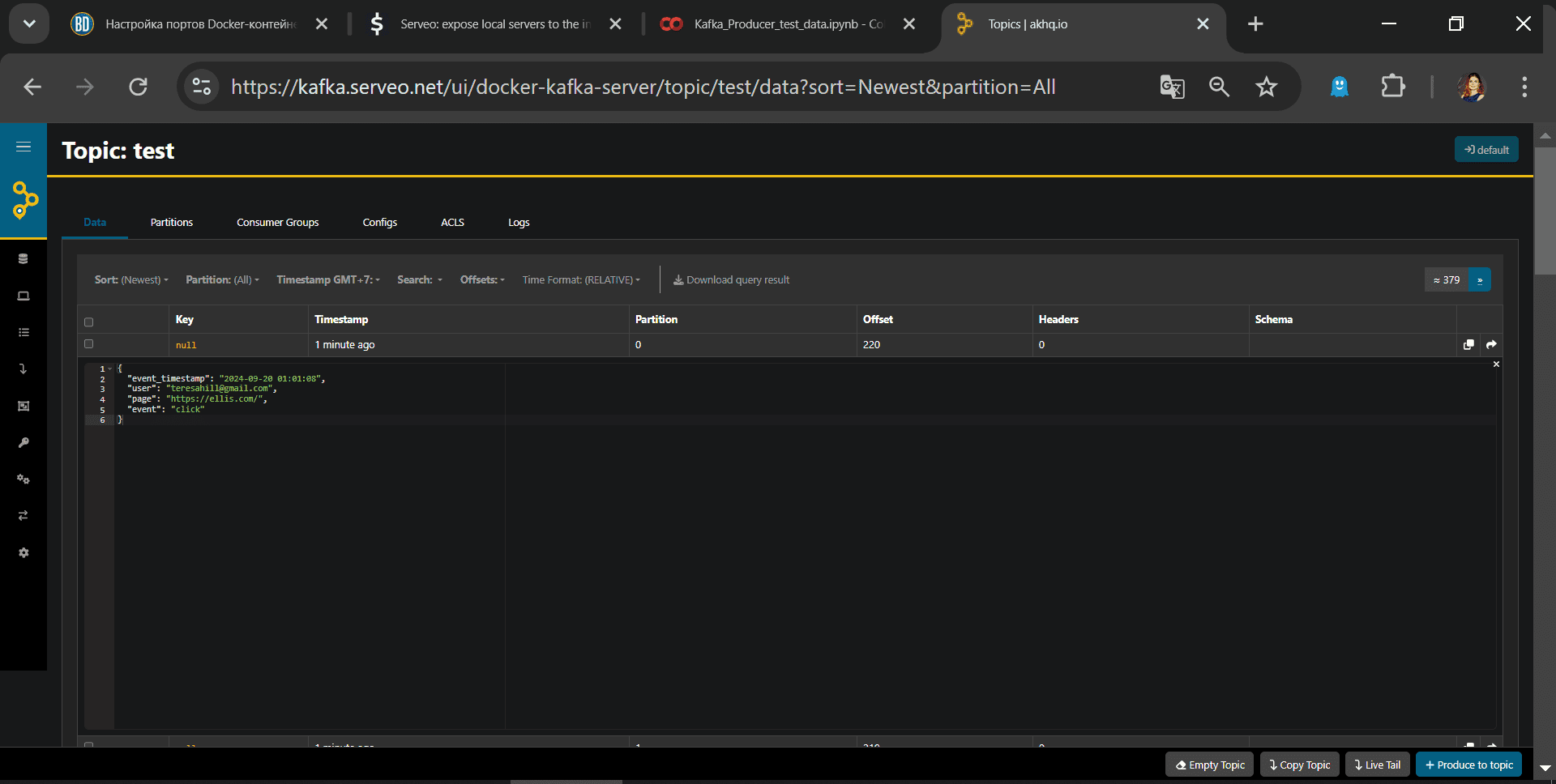The image size is (1556, 784).
Task: Toggle the select-all checkbox in table header
Action: (89, 322)
